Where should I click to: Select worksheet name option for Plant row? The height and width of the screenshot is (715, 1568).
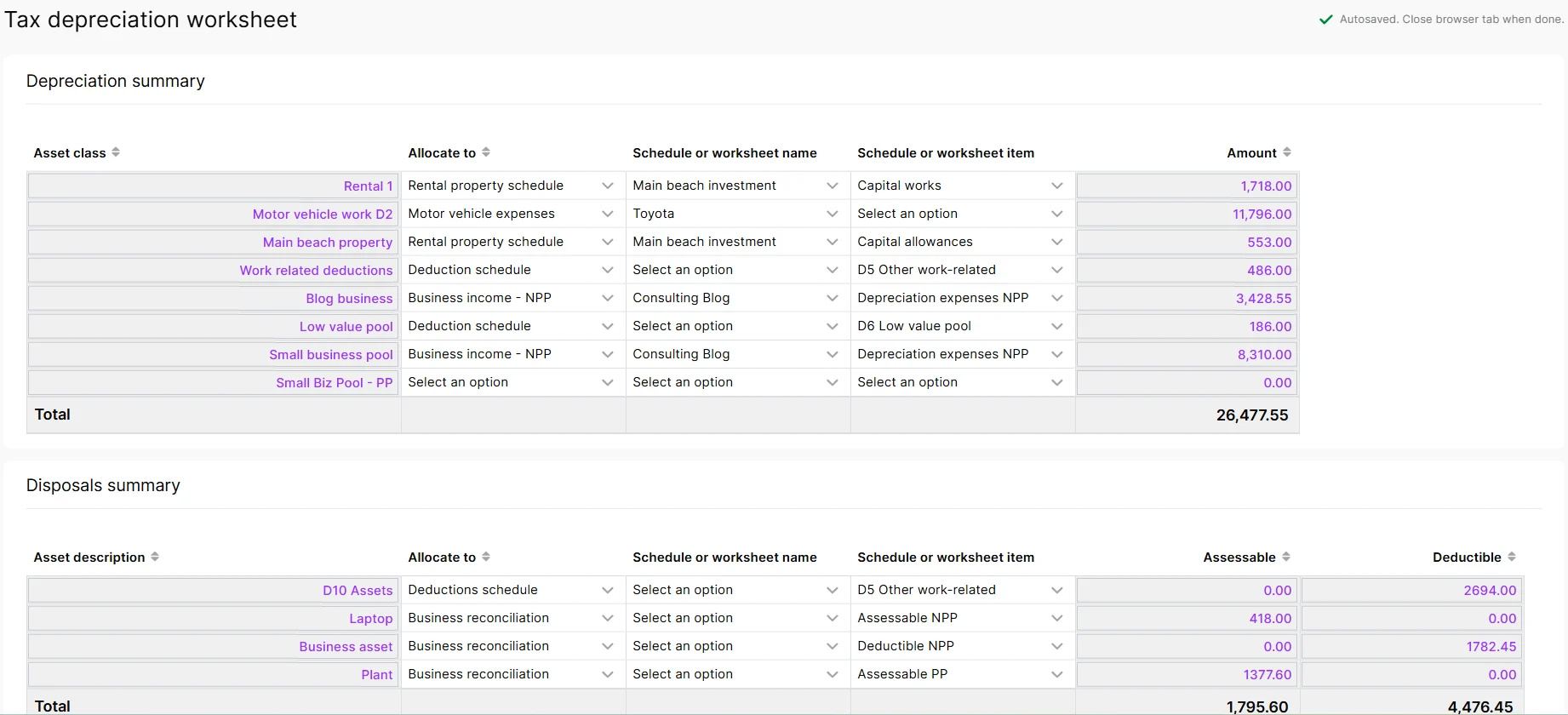click(x=736, y=674)
